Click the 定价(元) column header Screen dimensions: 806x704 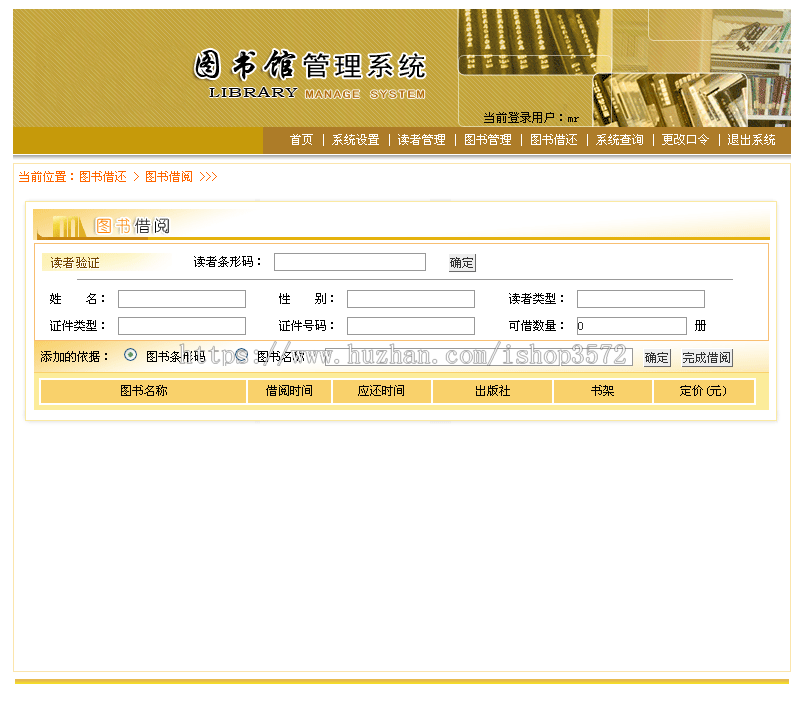[703, 391]
